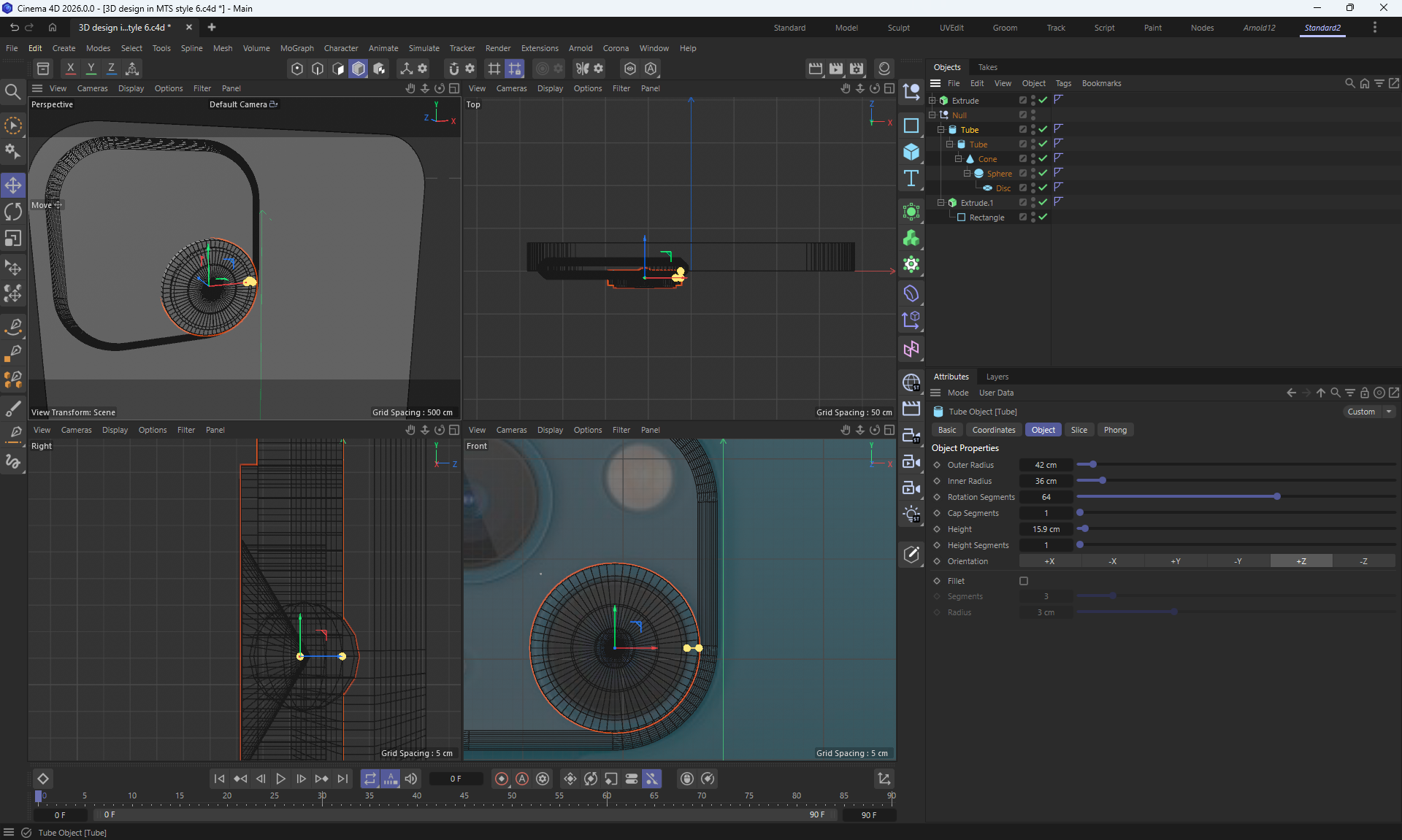Toggle the Extrude object's enable checkmark

click(1043, 101)
